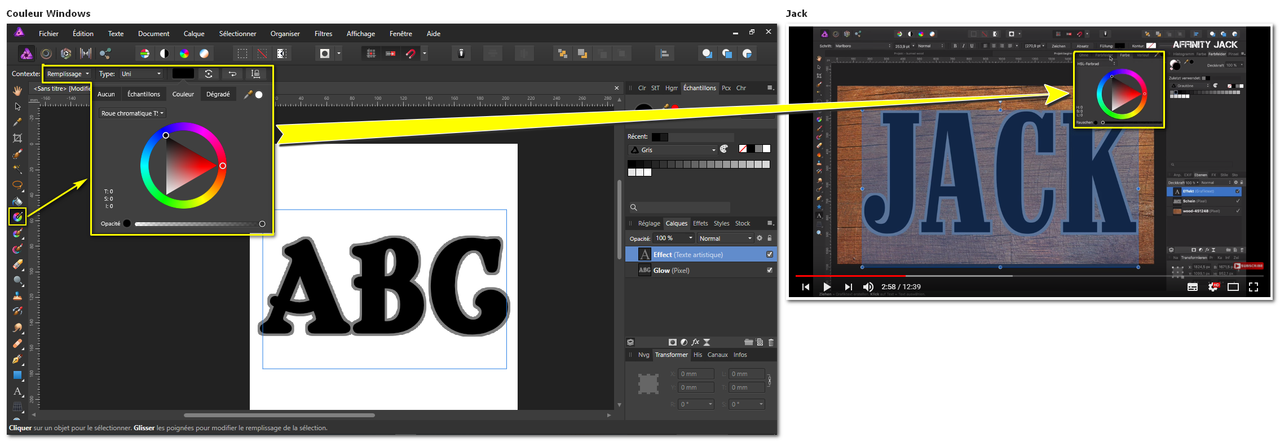This screenshot has width=1280, height=442.
Task: Open the Normal blend mode dropdown
Action: pos(725,239)
